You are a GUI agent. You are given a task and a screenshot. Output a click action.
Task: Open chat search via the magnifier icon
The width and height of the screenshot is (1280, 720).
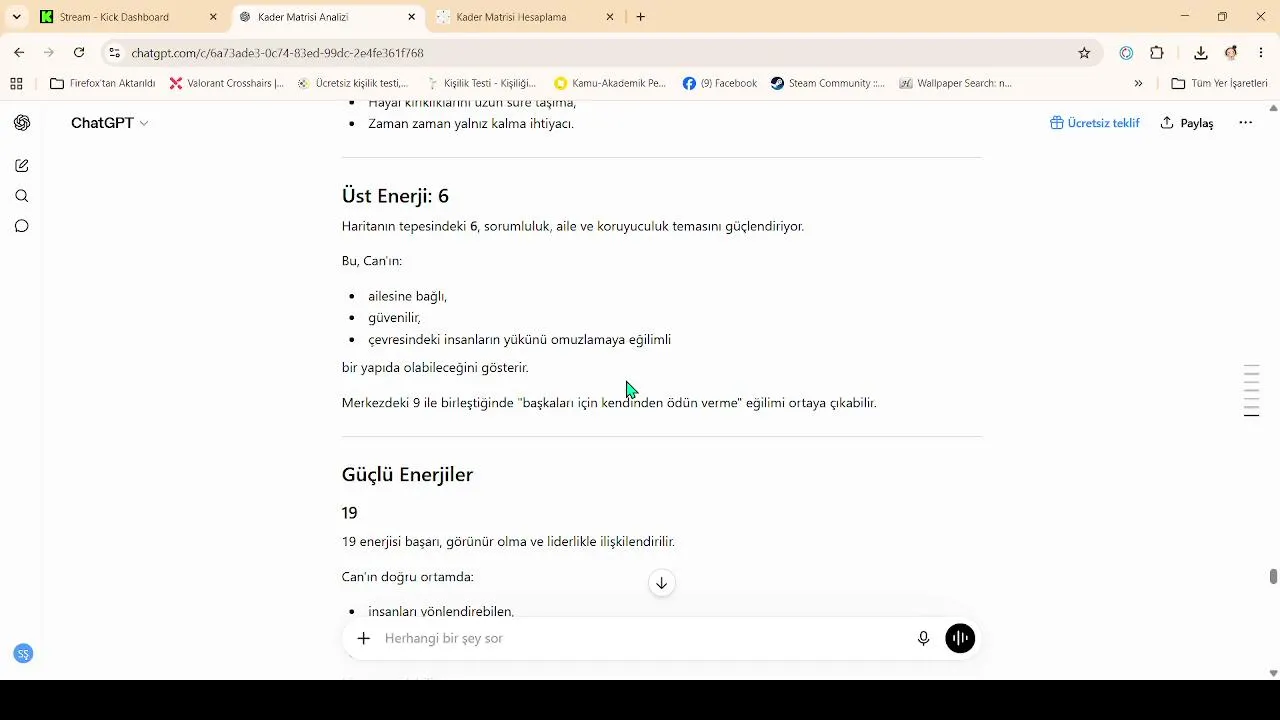tap(22, 196)
